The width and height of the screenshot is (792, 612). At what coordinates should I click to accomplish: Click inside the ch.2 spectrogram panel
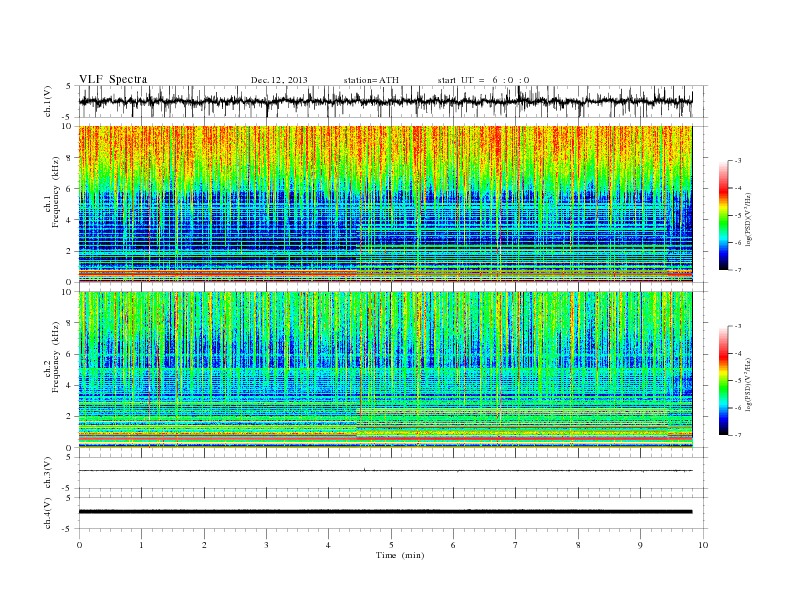385,369
